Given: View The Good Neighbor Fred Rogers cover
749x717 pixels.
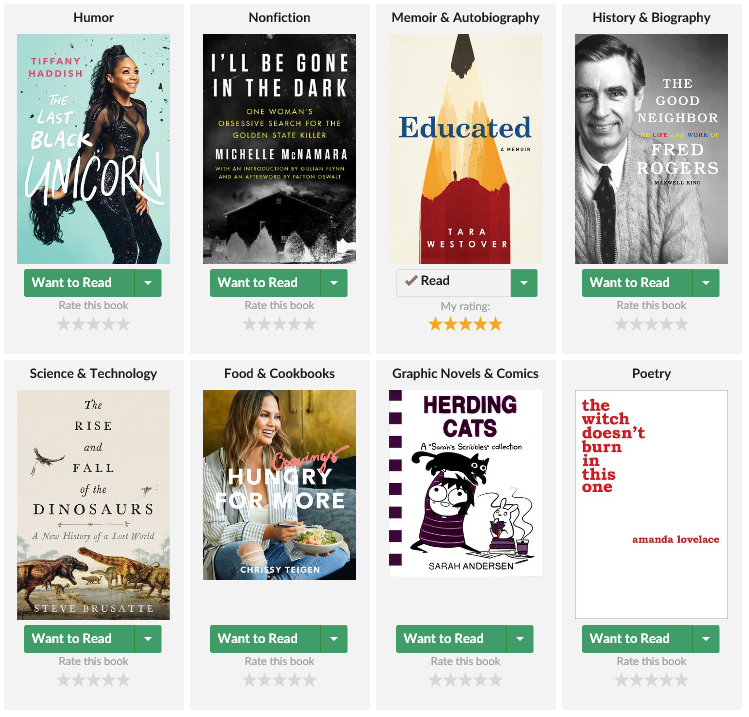Looking at the screenshot, I should pos(652,149).
